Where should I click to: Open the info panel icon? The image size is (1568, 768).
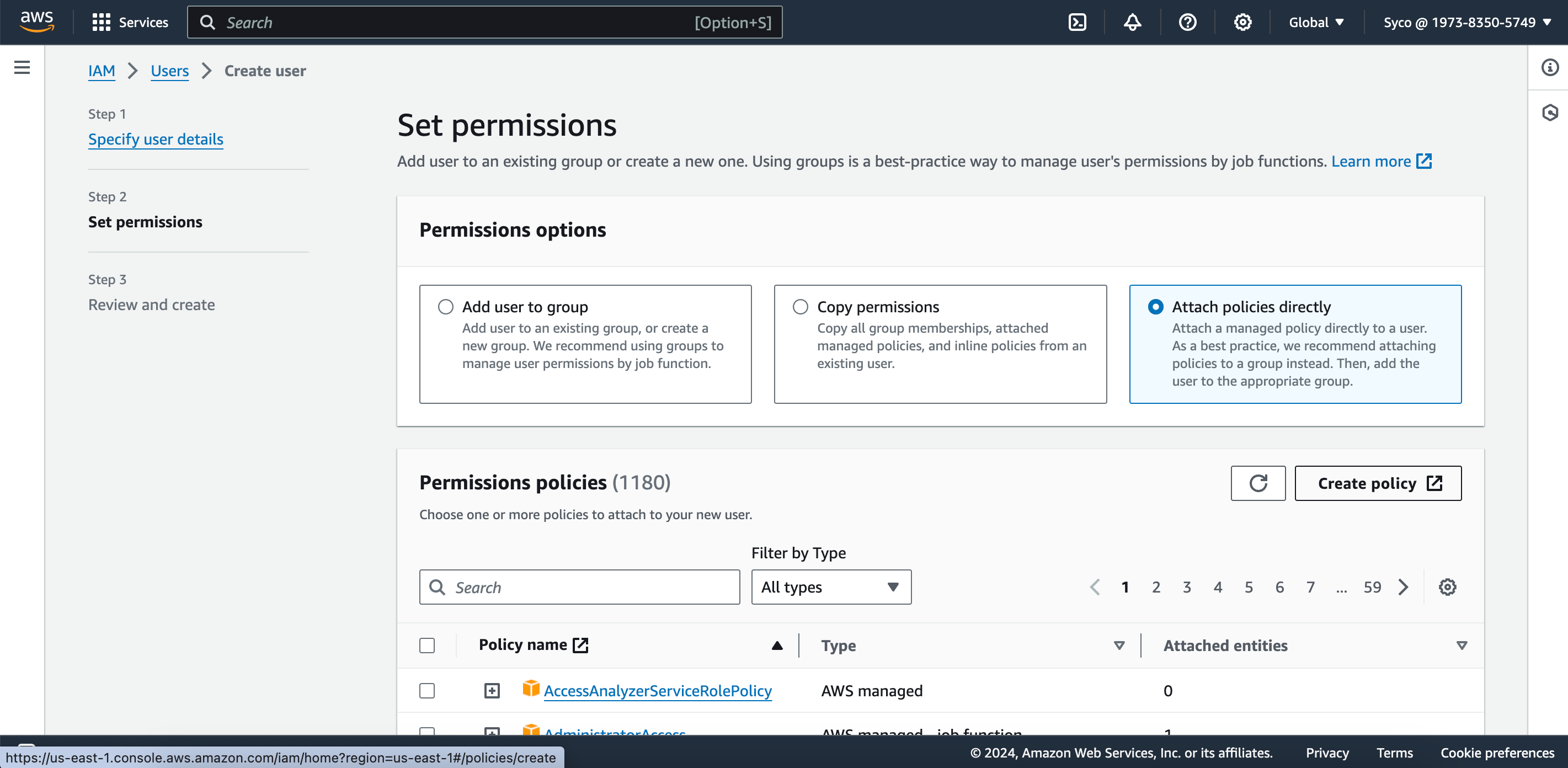click(x=1549, y=67)
